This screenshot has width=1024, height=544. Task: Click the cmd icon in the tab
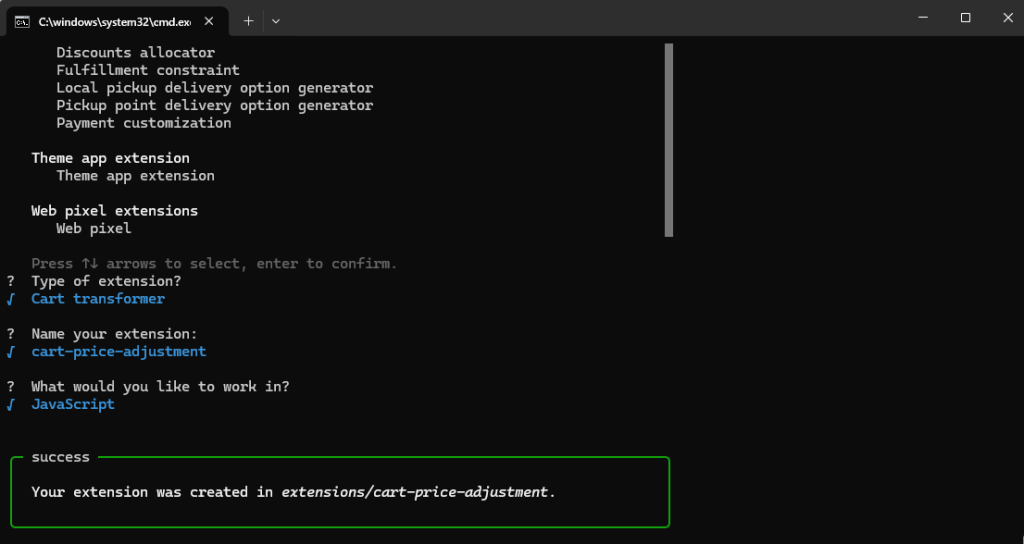pyautogui.click(x=21, y=20)
